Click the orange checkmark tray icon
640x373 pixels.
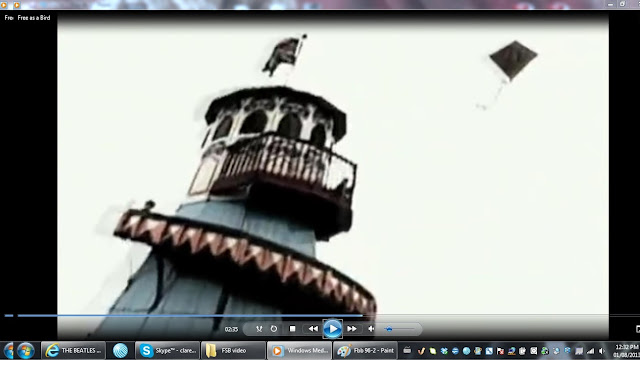421,351
